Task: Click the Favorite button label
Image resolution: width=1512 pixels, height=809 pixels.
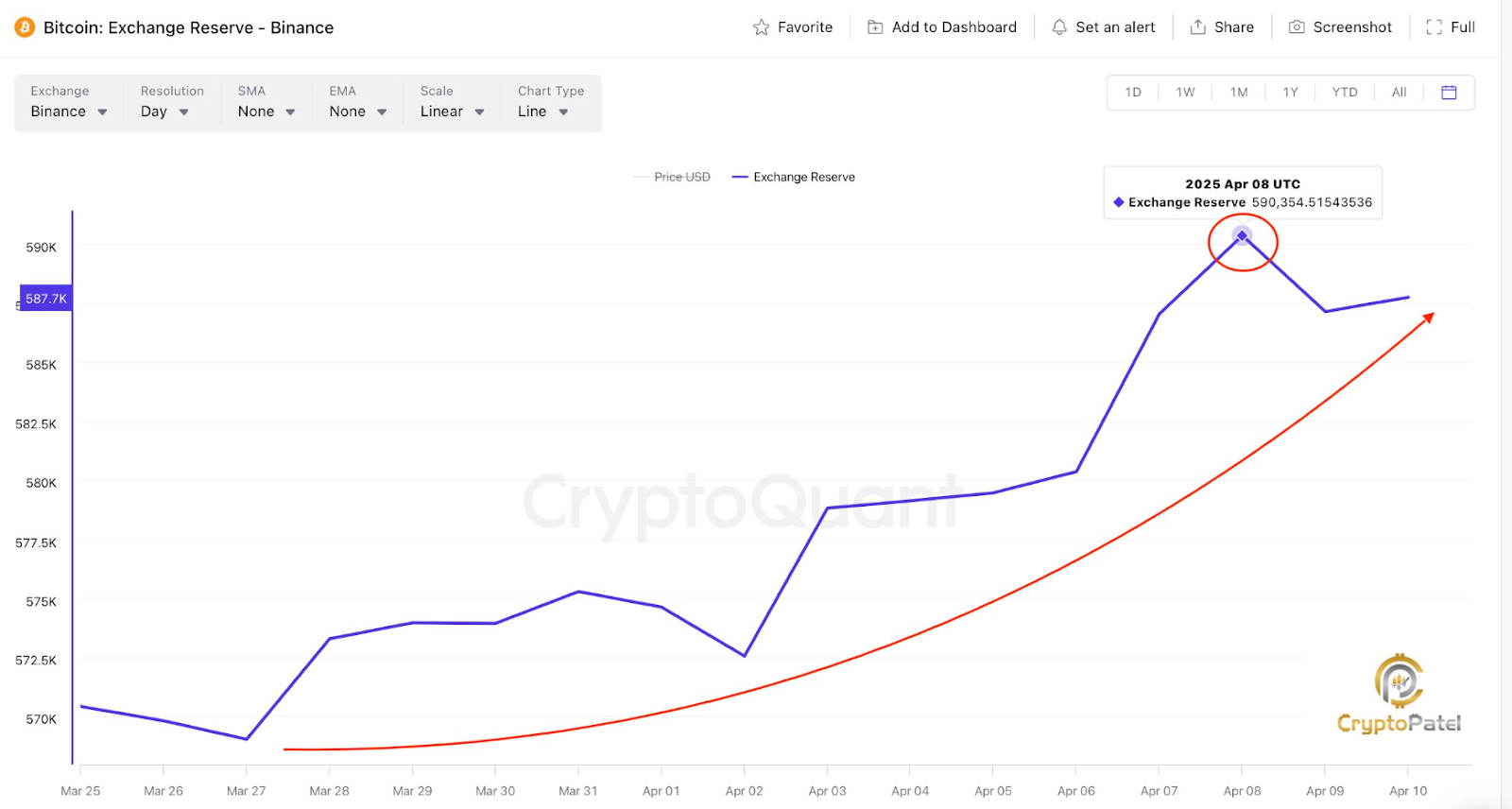Action: click(805, 27)
